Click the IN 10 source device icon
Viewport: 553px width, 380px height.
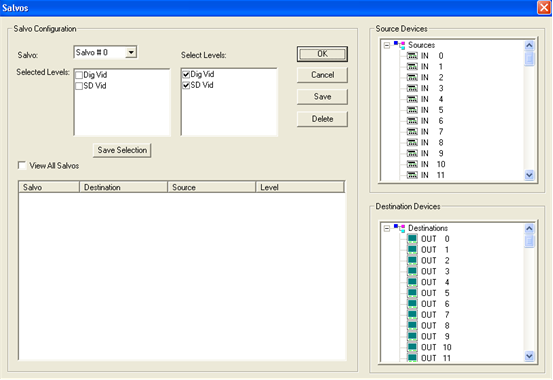[x=412, y=164]
